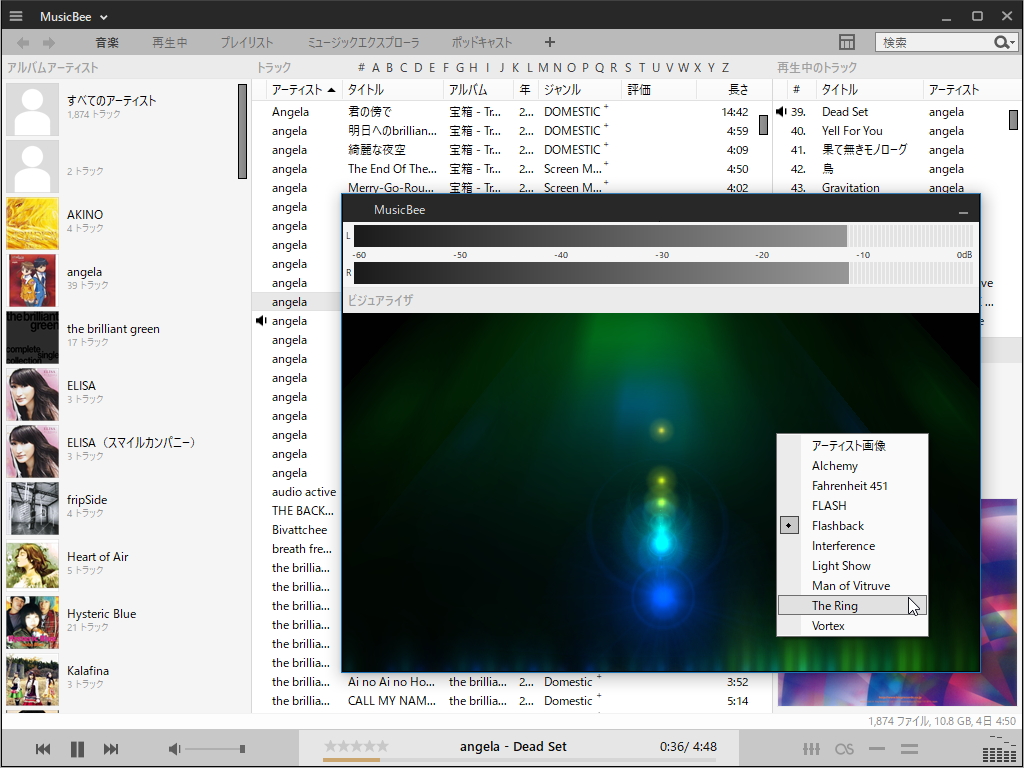Jump to letter M in alphabet bar
1024x768 pixels.
point(543,67)
